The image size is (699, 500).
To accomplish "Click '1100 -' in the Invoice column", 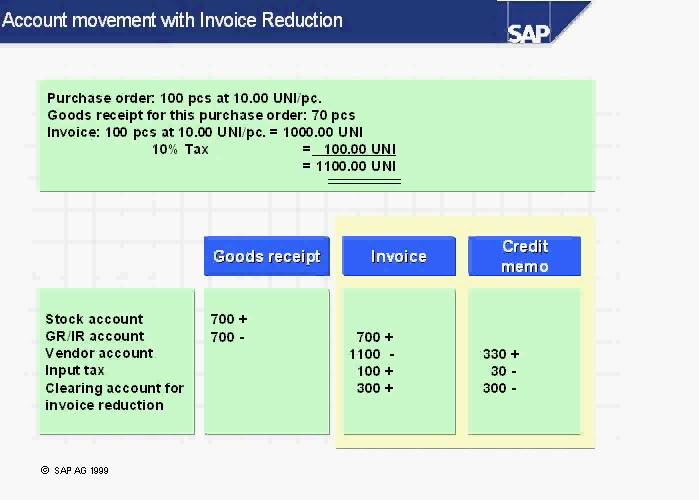I will pos(371,354).
